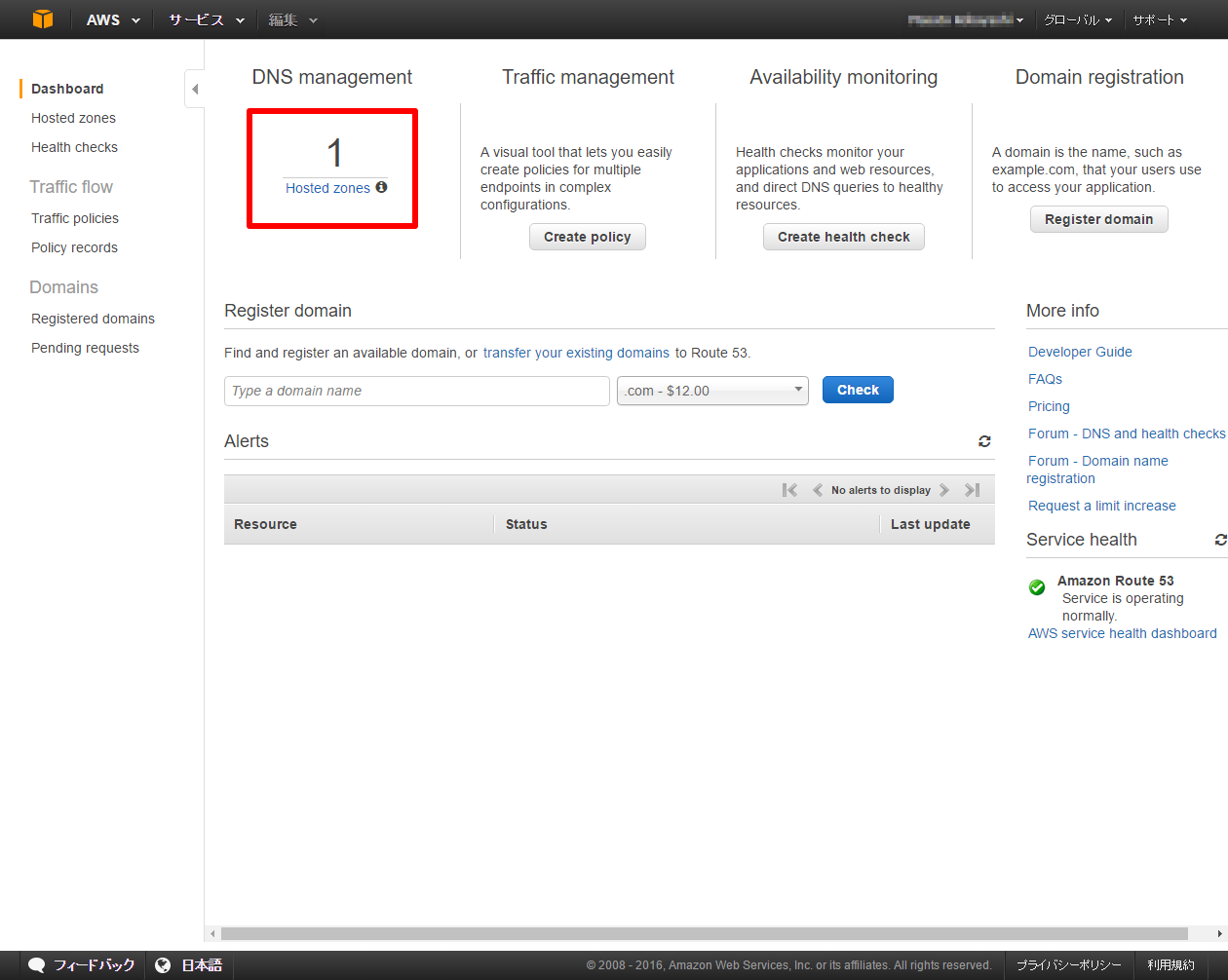Click the フィードバック feedback button
Image resolution: width=1228 pixels, height=980 pixels.
[x=82, y=965]
